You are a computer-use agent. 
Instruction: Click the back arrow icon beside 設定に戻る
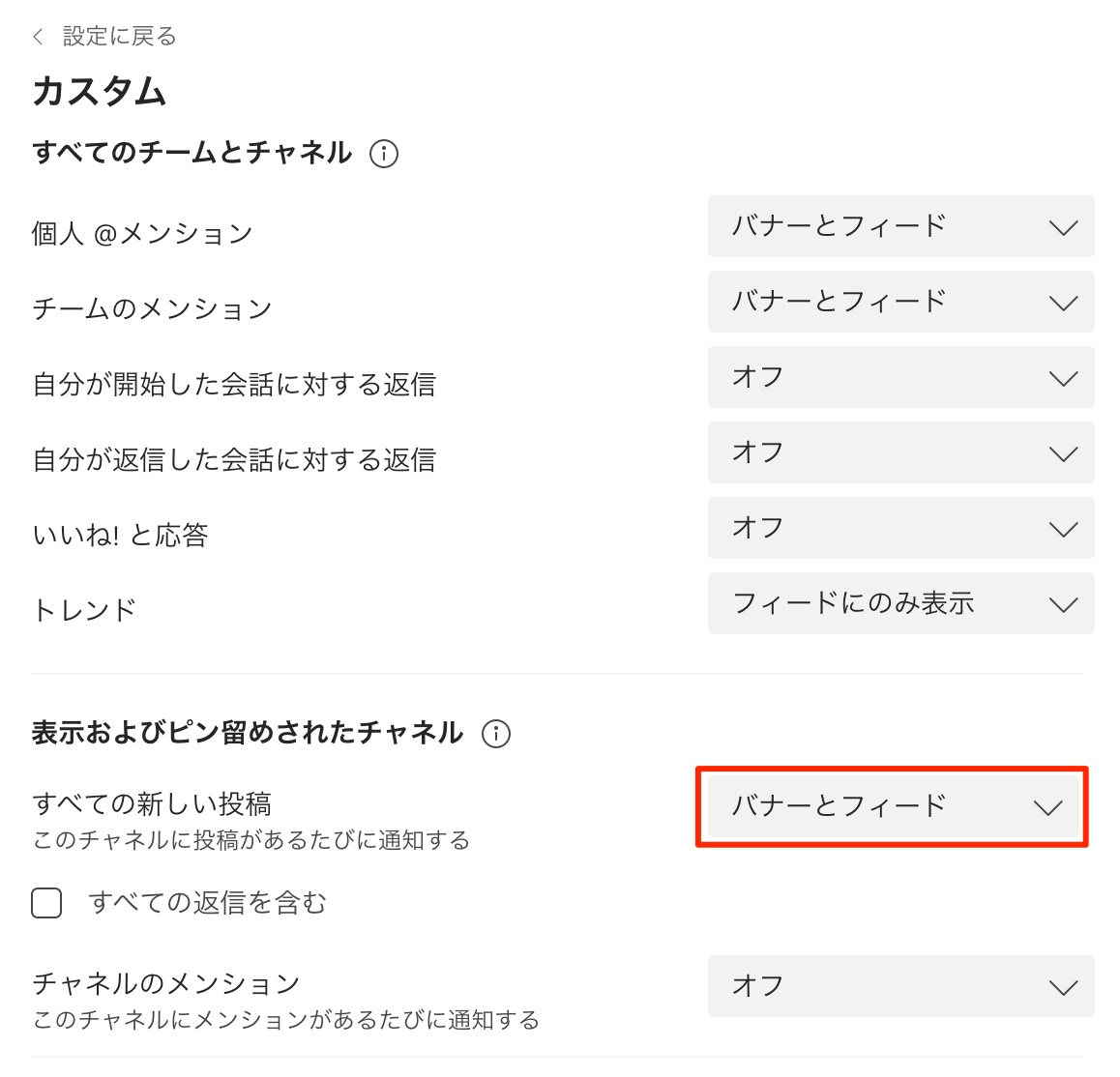coord(39,37)
